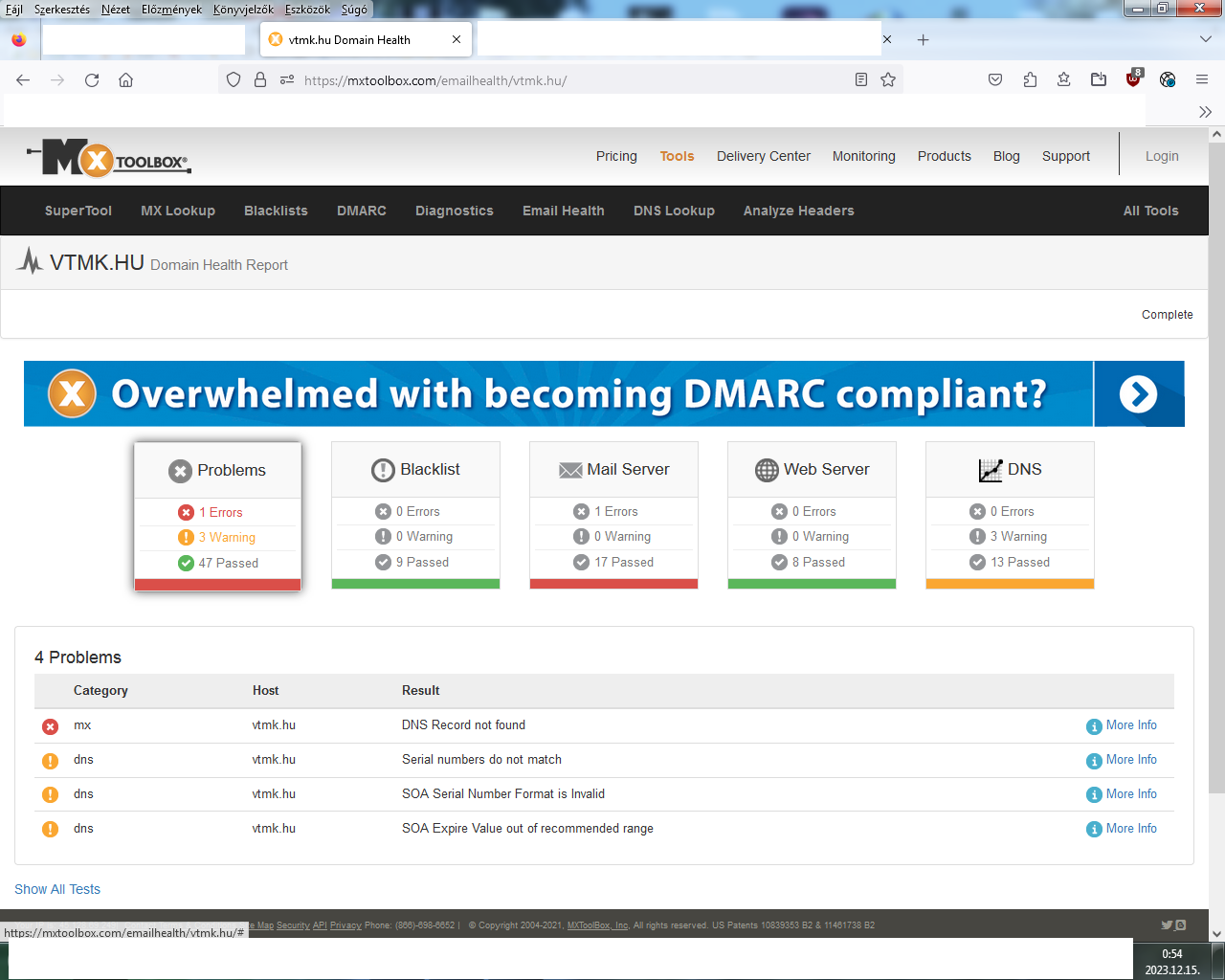Image resolution: width=1225 pixels, height=980 pixels.
Task: Open the SuperTool navigation item
Action: click(78, 211)
